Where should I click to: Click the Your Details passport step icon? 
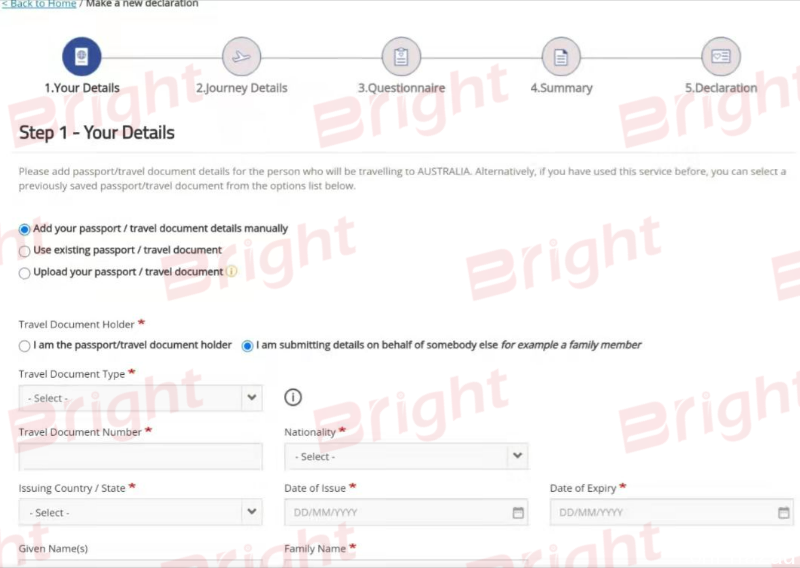[82, 56]
